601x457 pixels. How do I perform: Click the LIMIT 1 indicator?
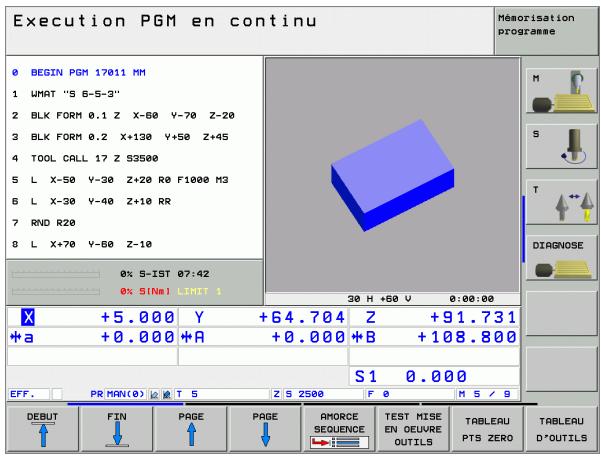(199, 292)
